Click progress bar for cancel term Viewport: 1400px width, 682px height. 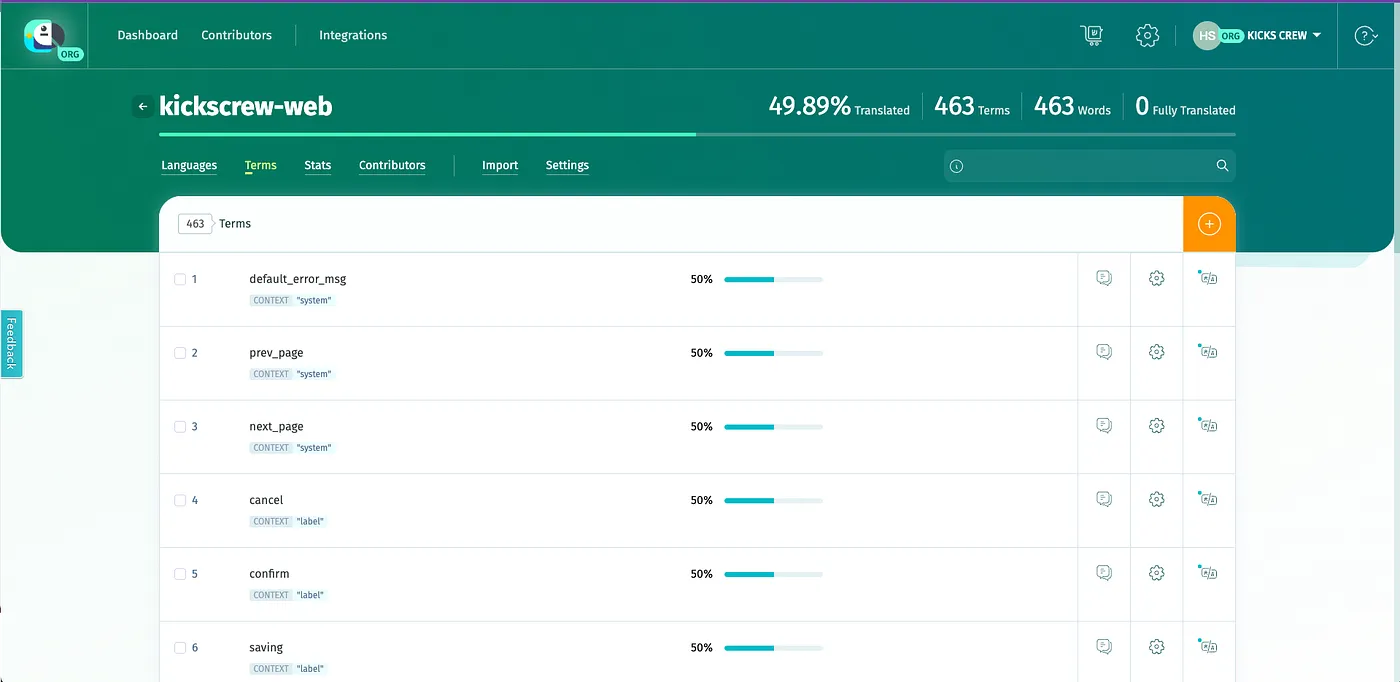tap(773, 500)
